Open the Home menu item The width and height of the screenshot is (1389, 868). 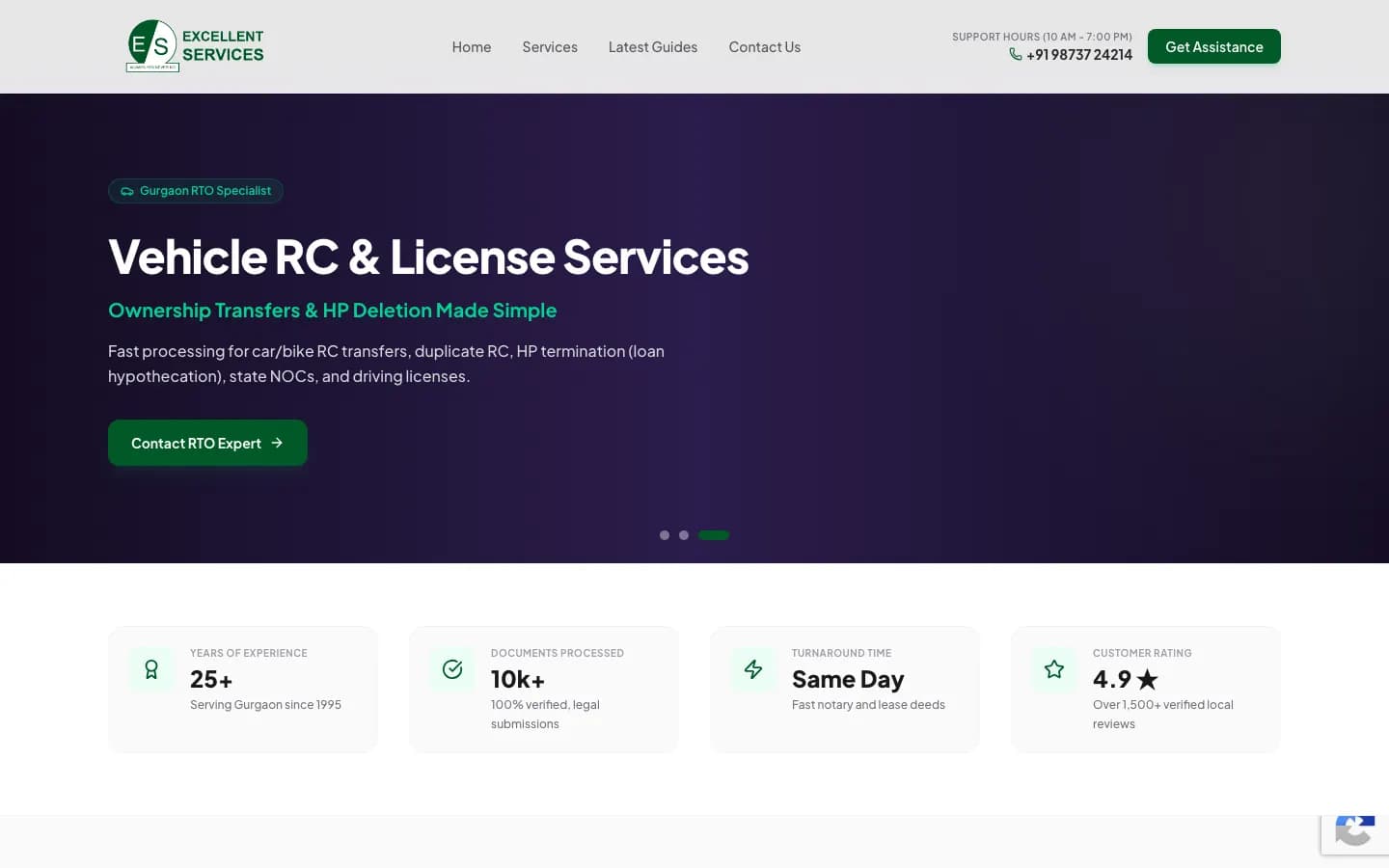[472, 46]
